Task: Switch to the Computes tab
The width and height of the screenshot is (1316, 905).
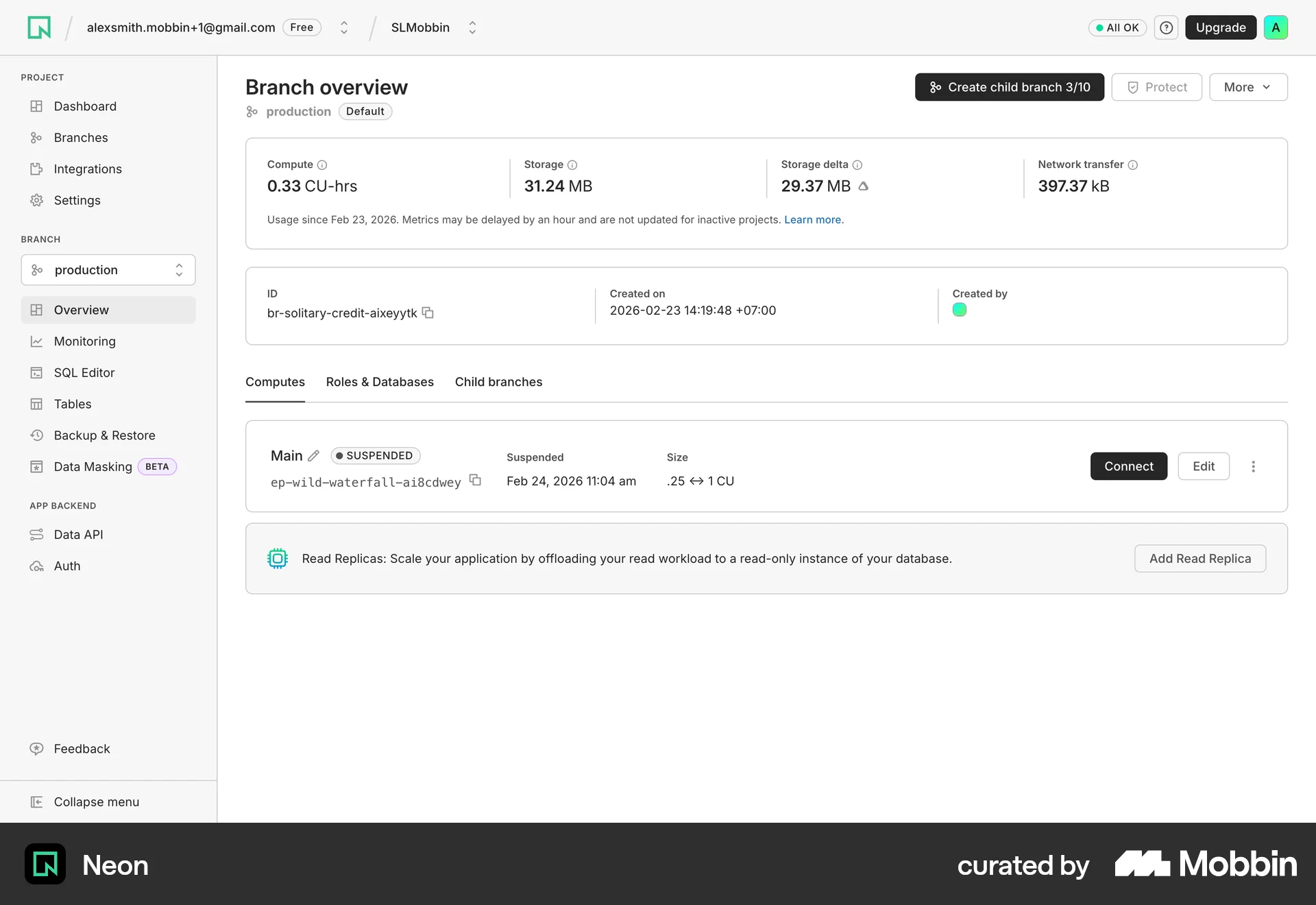Action: click(275, 382)
